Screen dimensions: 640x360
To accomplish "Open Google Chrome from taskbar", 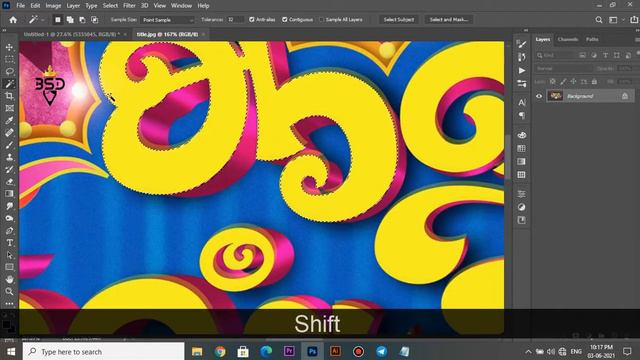I will [x=220, y=351].
